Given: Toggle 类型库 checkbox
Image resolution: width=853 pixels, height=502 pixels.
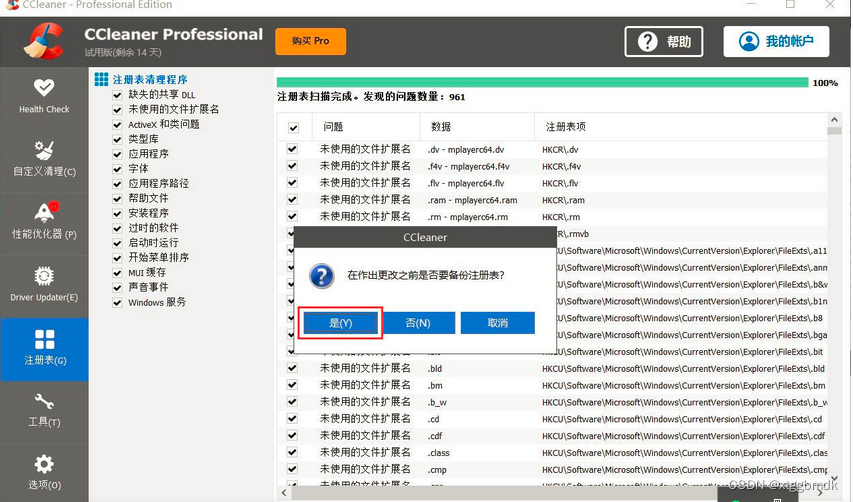Looking at the screenshot, I should [117, 140].
